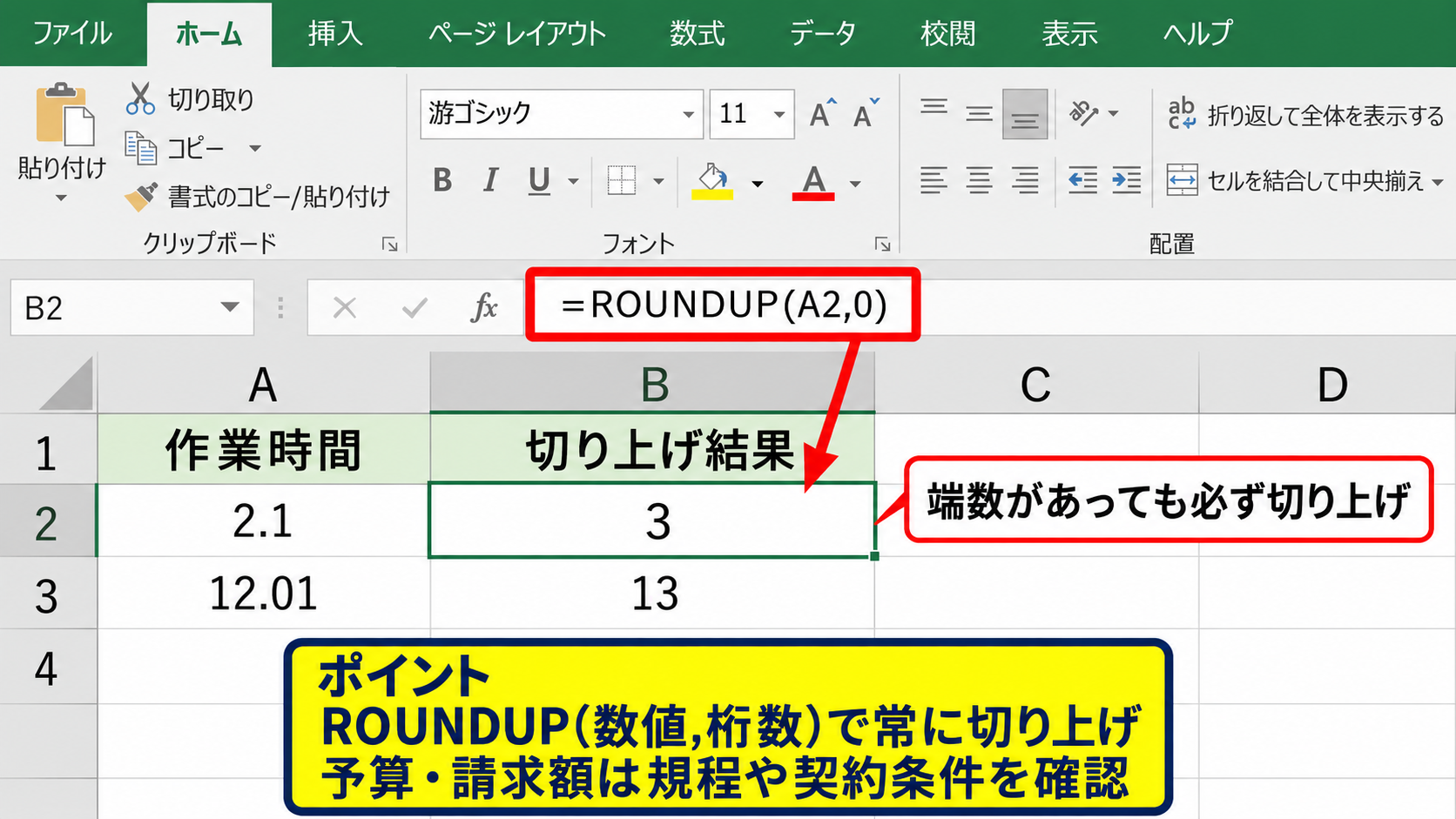Click the fx insert function icon
1456x819 pixels.
click(x=484, y=307)
